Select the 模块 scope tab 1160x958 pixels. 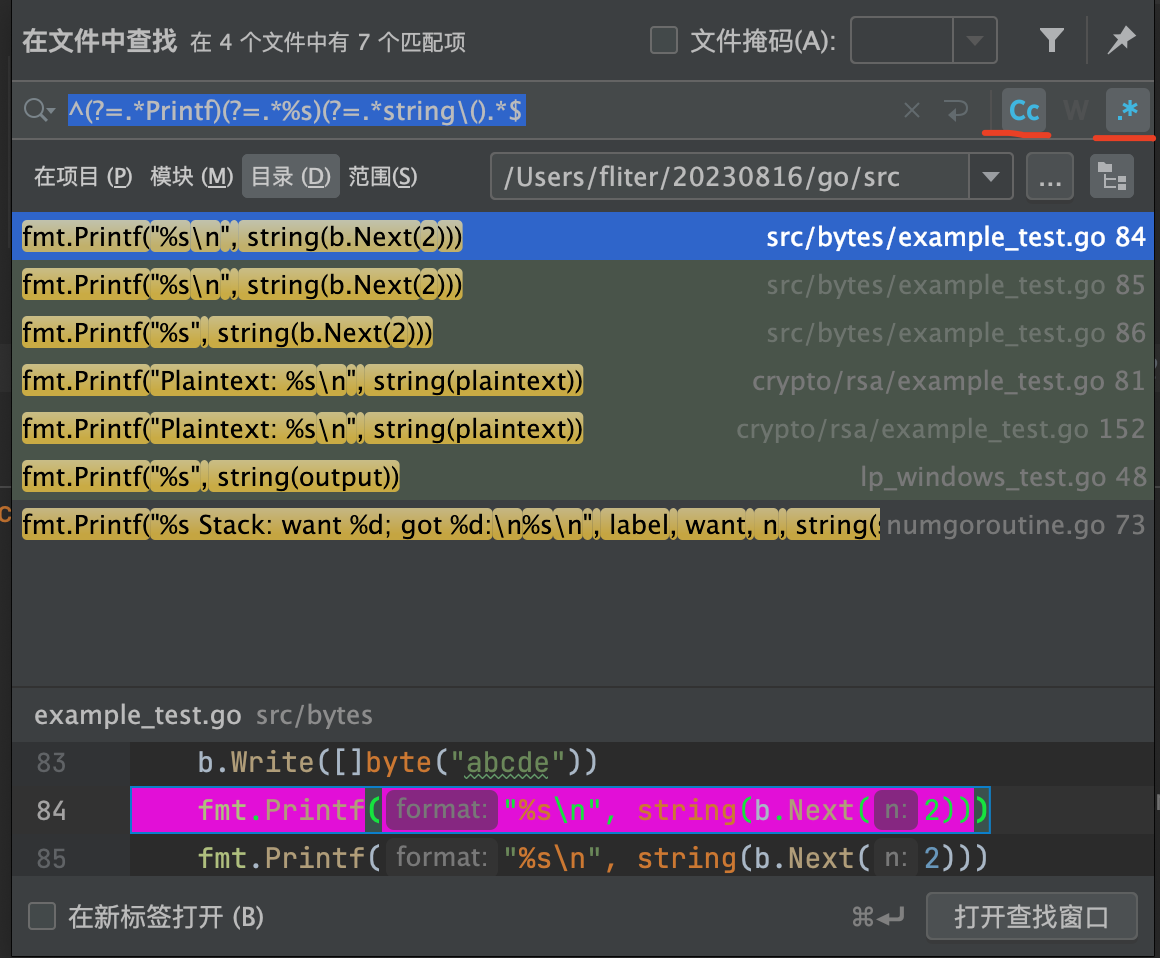click(x=191, y=177)
